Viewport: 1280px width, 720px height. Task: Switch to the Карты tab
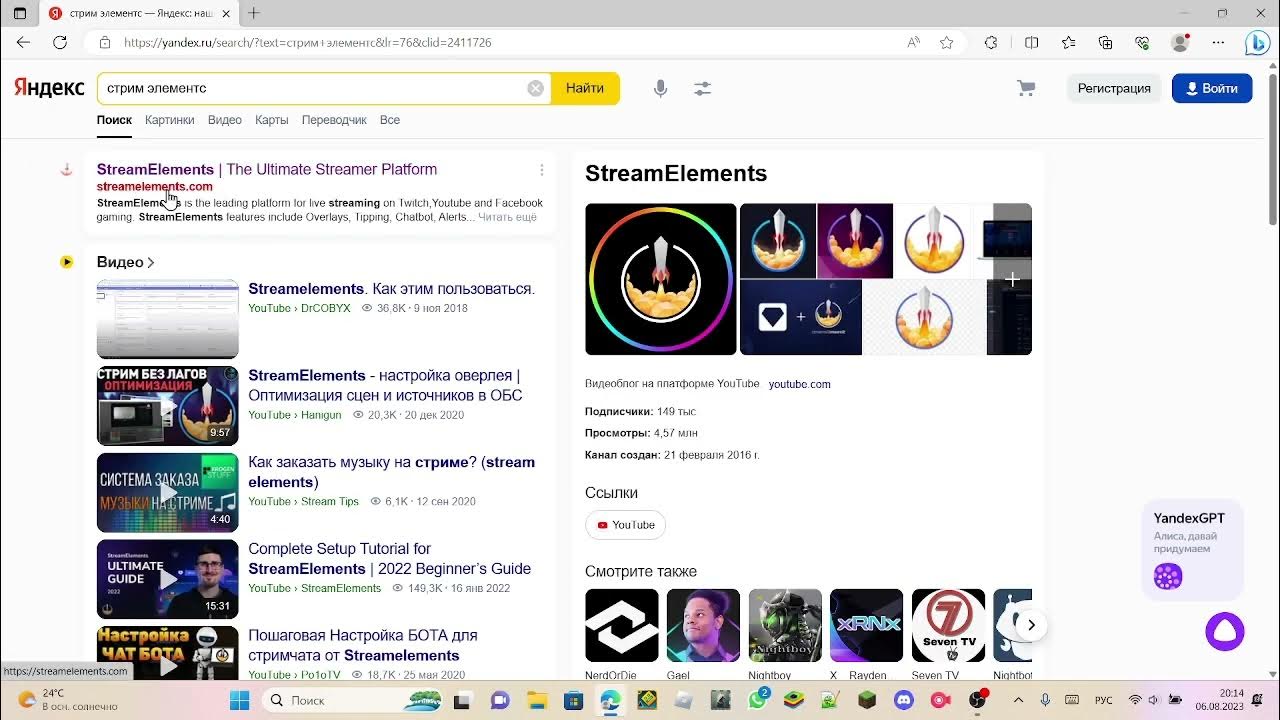[x=271, y=120]
